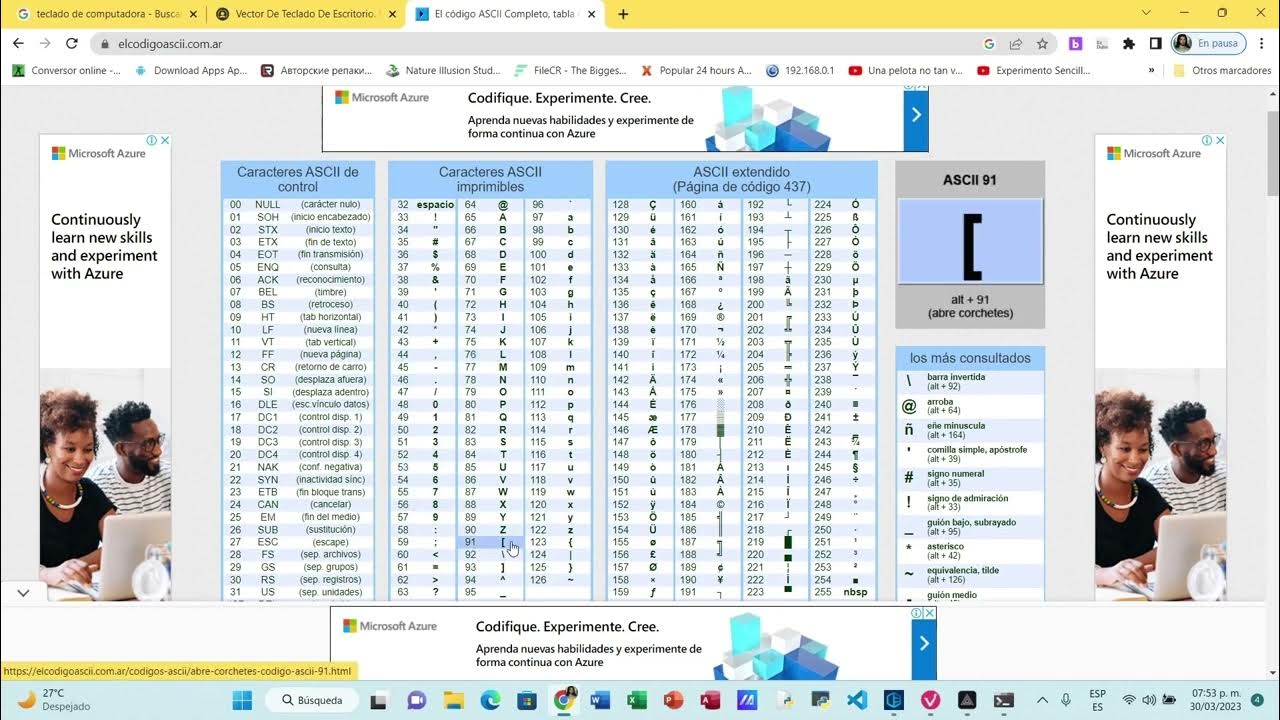
Task: Open Task View from the taskbar
Action: [380, 700]
